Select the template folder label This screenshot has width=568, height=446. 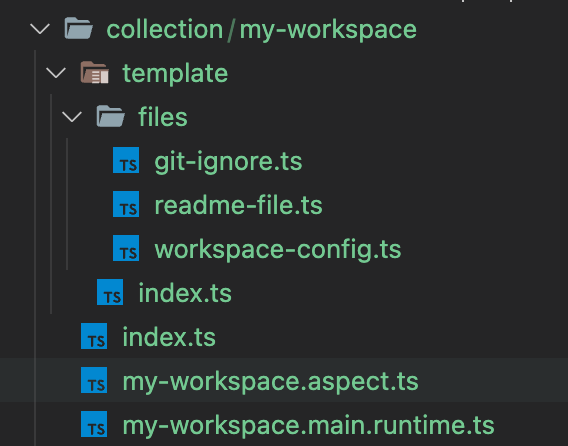click(175, 74)
